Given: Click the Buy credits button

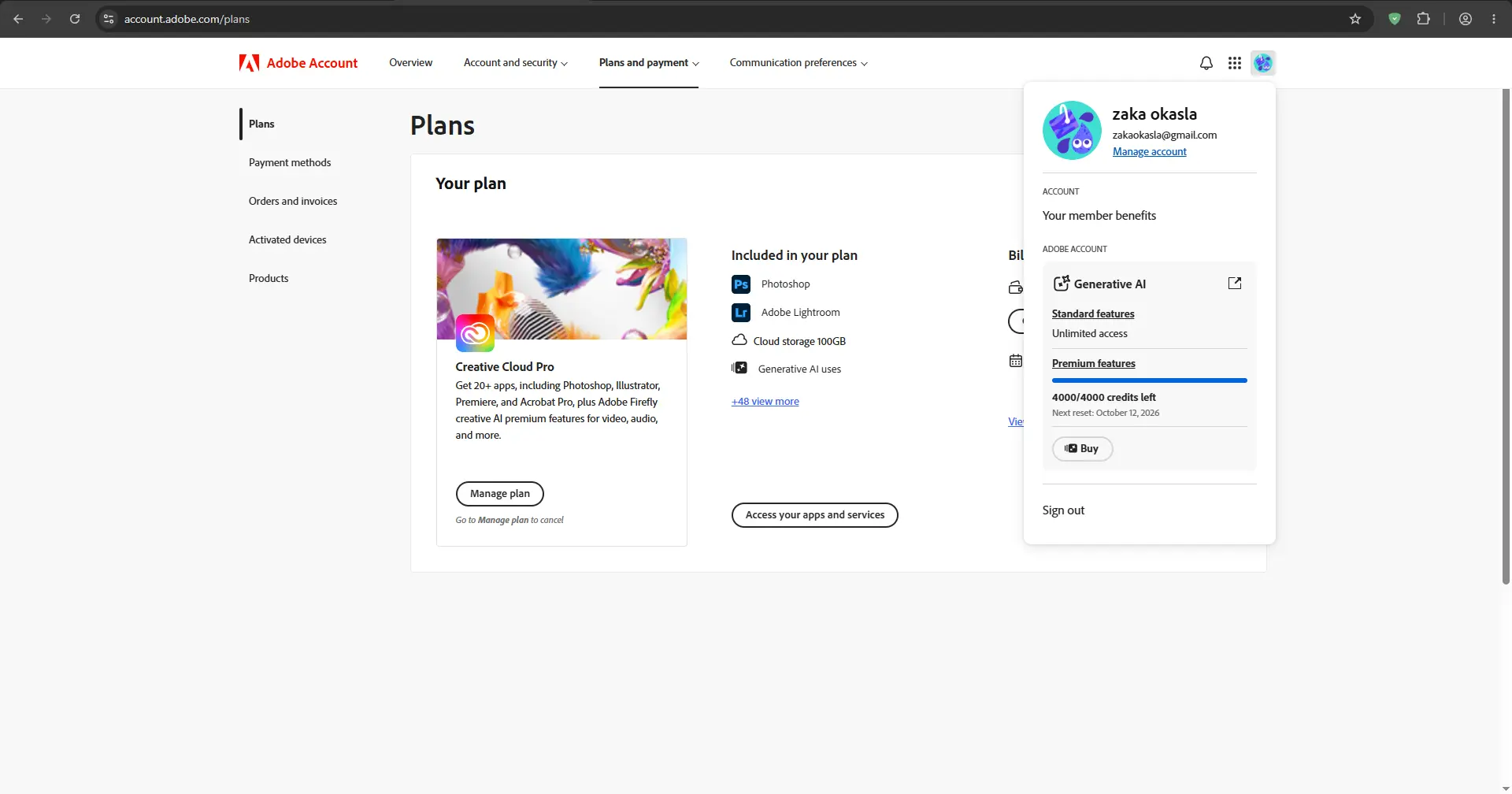Looking at the screenshot, I should (x=1082, y=449).
